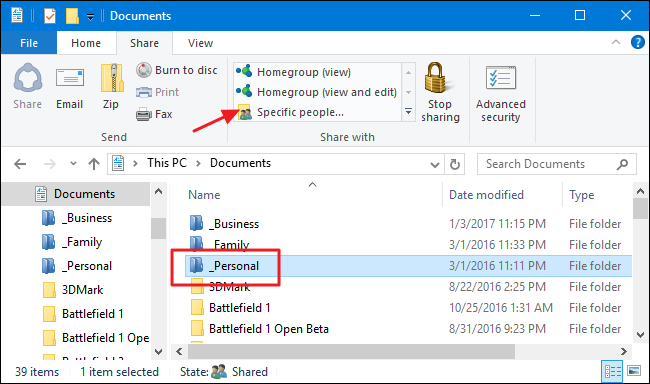650x384 pixels.
Task: Expand the chevron before This PC in address bar
Action: [135, 164]
